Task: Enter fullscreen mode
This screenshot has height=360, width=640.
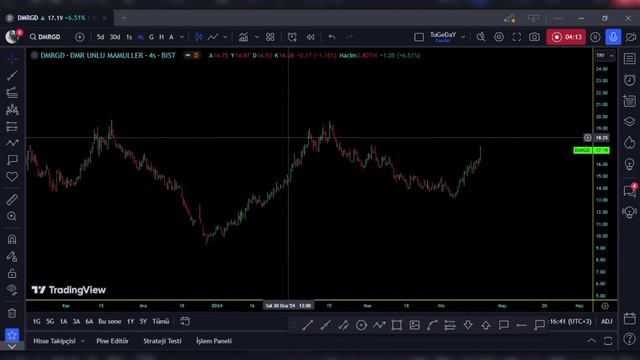Action: [x=517, y=37]
